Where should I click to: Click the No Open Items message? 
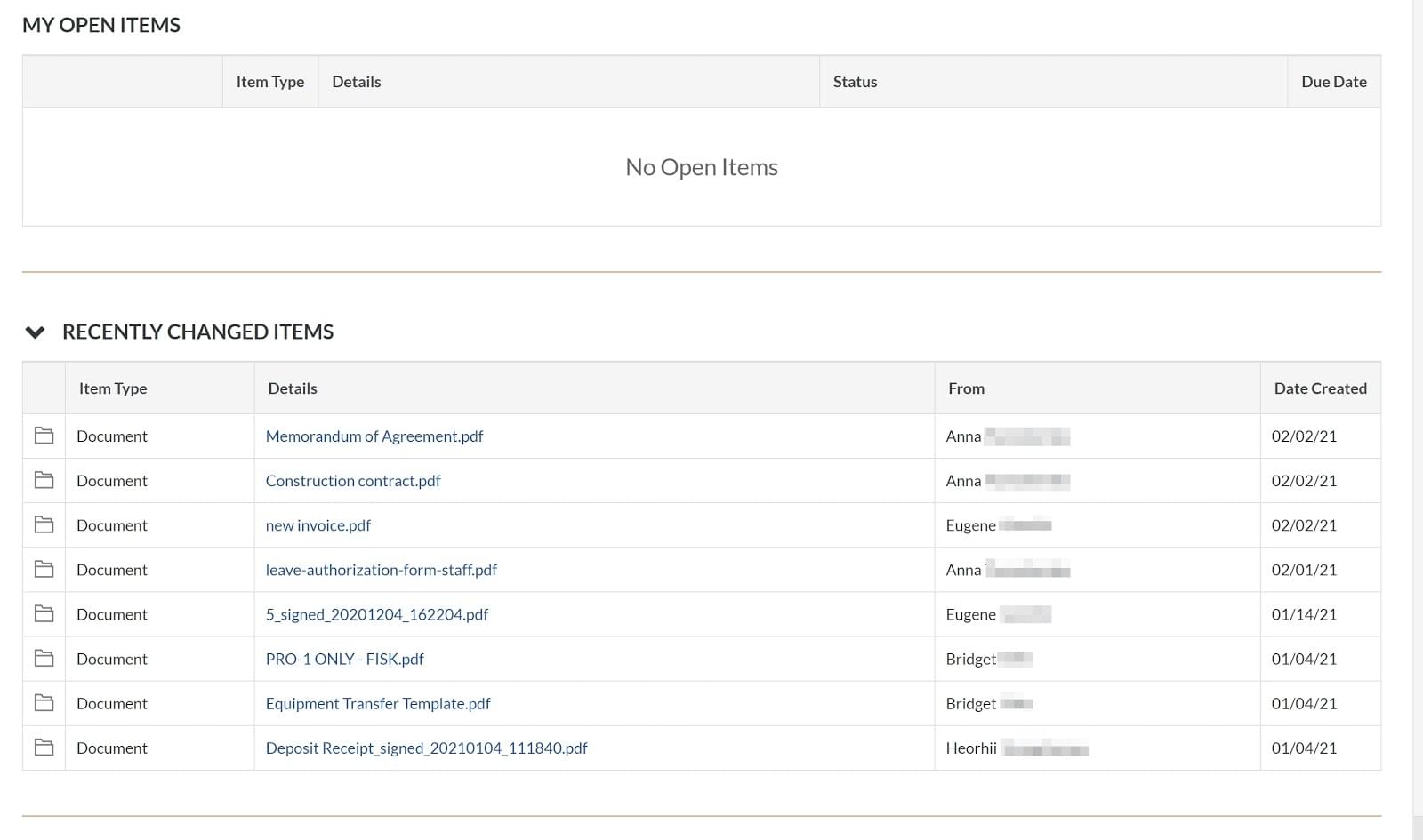tap(702, 167)
